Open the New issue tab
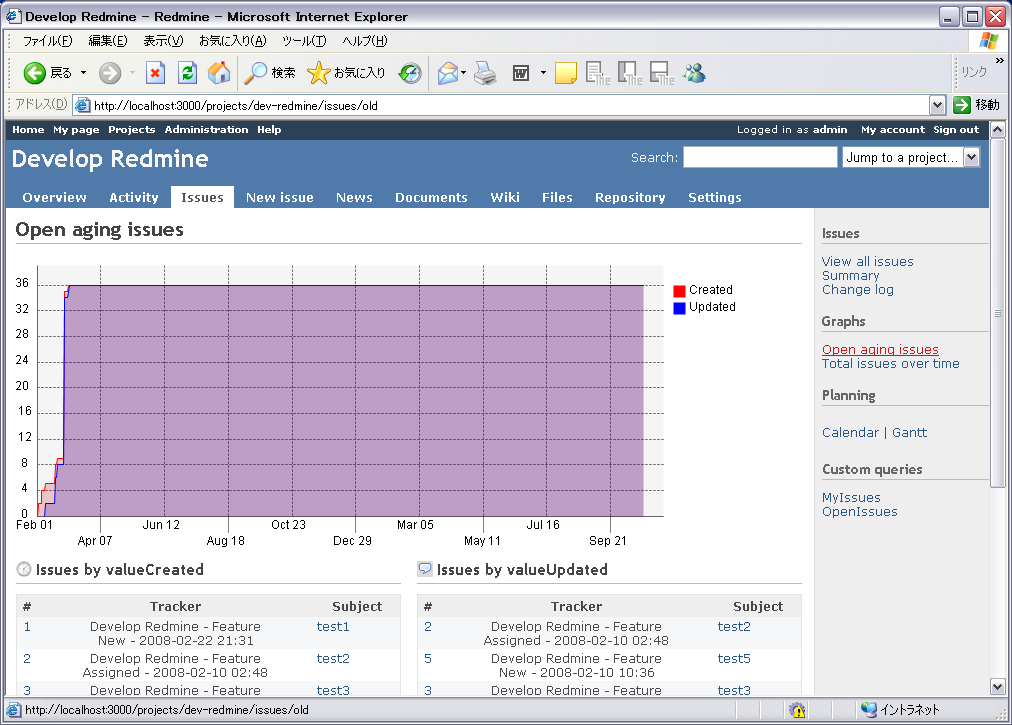The image size is (1012, 725). (279, 198)
